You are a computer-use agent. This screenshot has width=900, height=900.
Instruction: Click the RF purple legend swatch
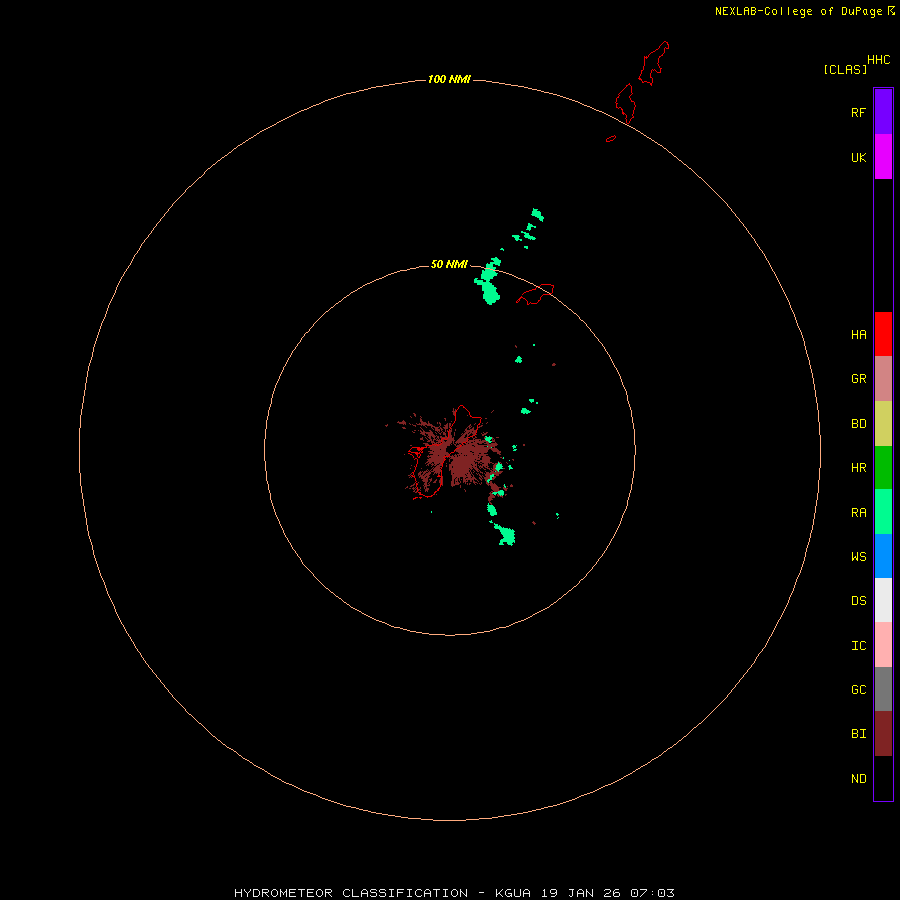[883, 112]
